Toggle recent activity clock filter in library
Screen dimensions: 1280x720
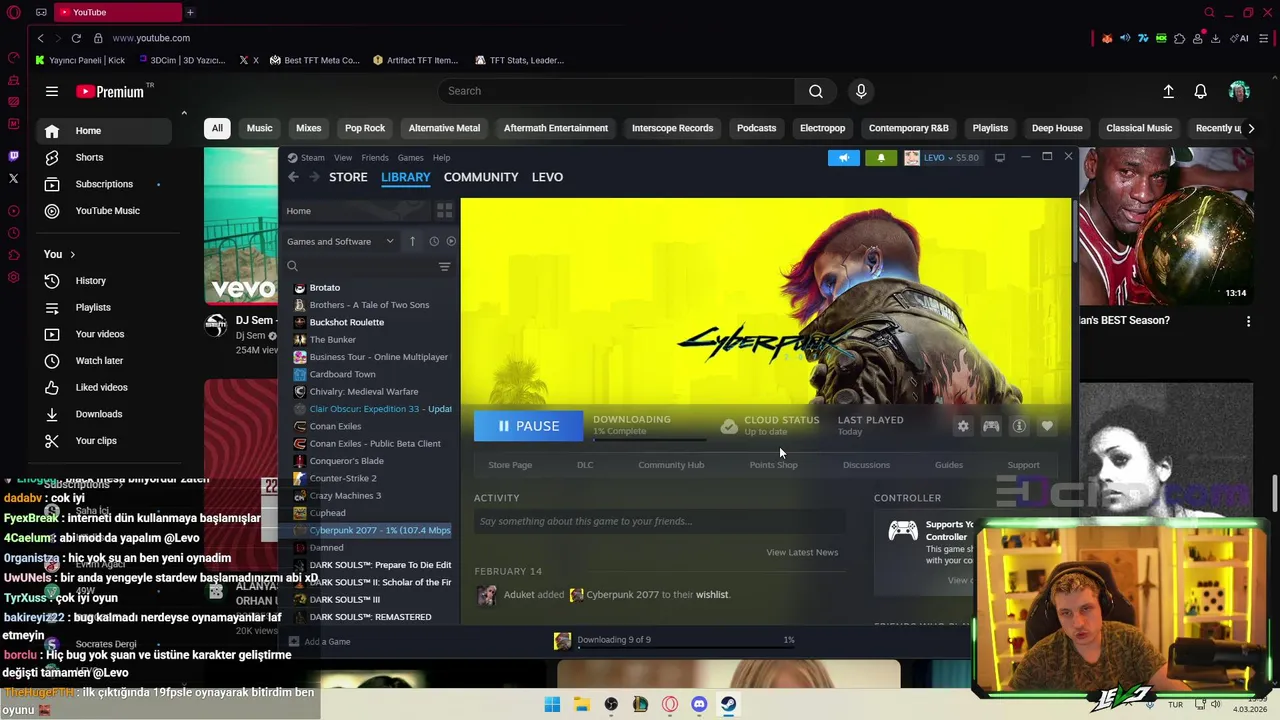pyautogui.click(x=434, y=241)
